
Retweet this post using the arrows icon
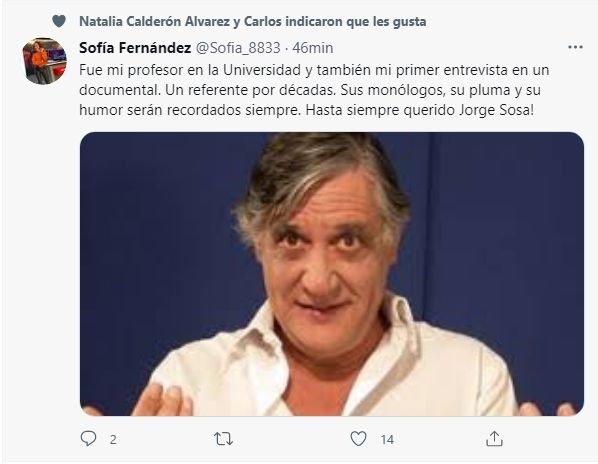coord(223,439)
